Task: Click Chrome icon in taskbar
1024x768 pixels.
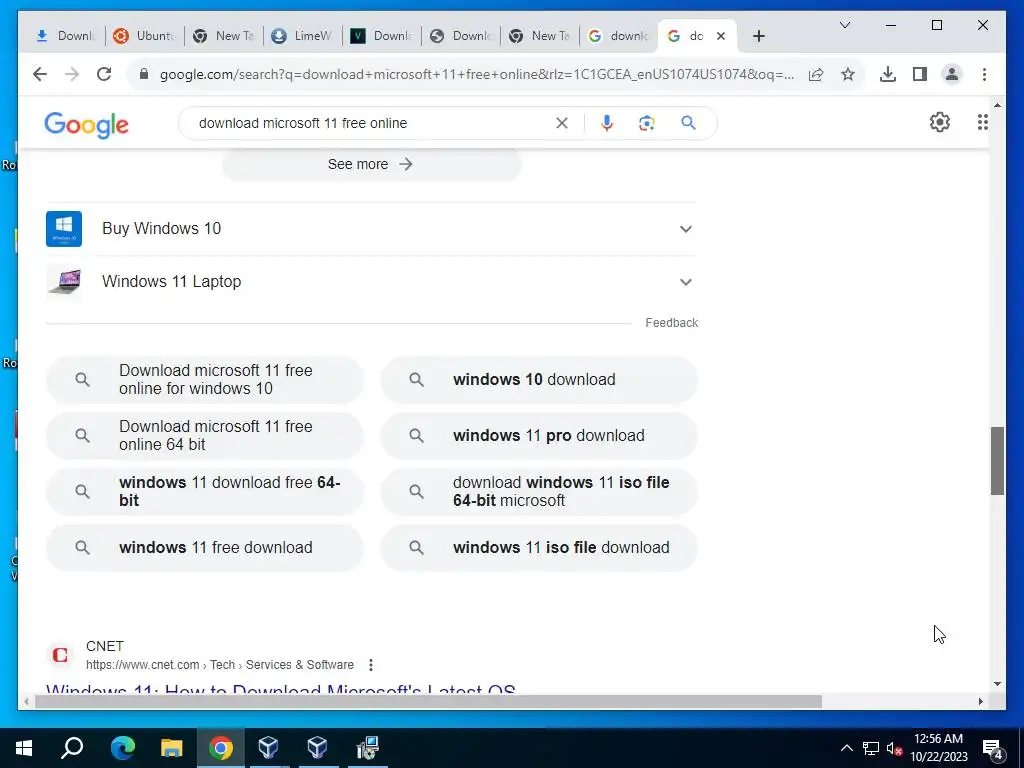Action: [x=221, y=748]
